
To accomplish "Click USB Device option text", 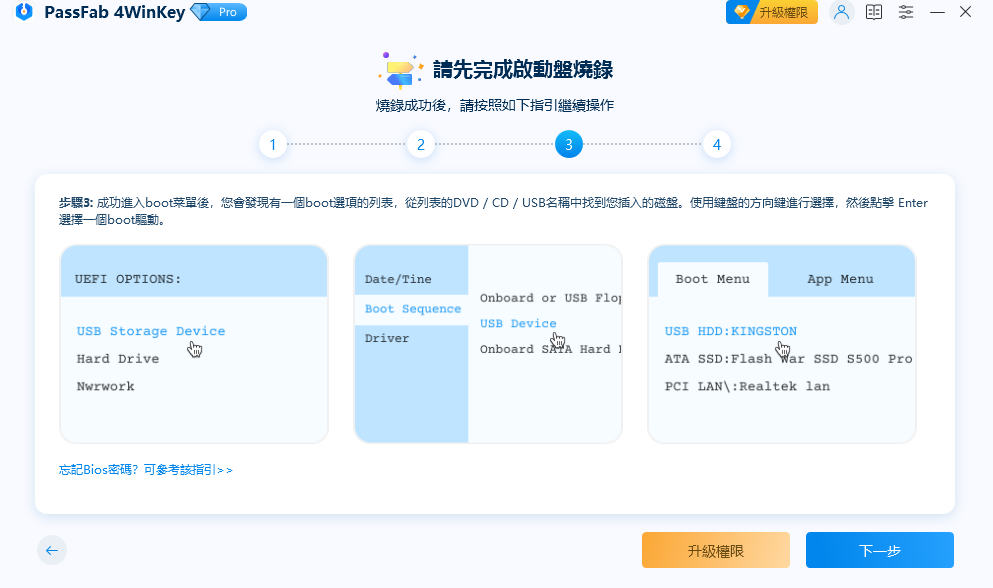I will click(518, 323).
